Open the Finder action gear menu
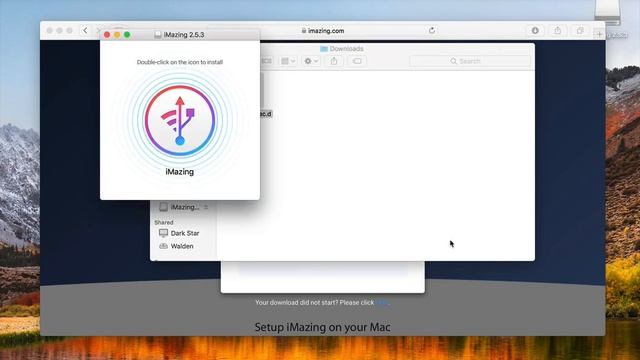The image size is (640, 360). [311, 61]
